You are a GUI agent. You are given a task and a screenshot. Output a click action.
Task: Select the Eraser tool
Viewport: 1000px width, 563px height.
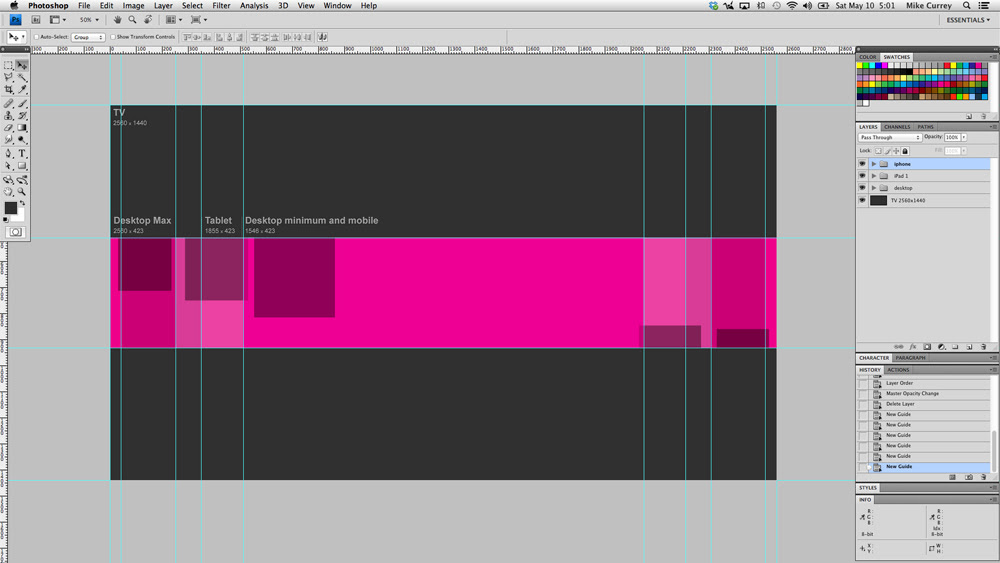8,128
